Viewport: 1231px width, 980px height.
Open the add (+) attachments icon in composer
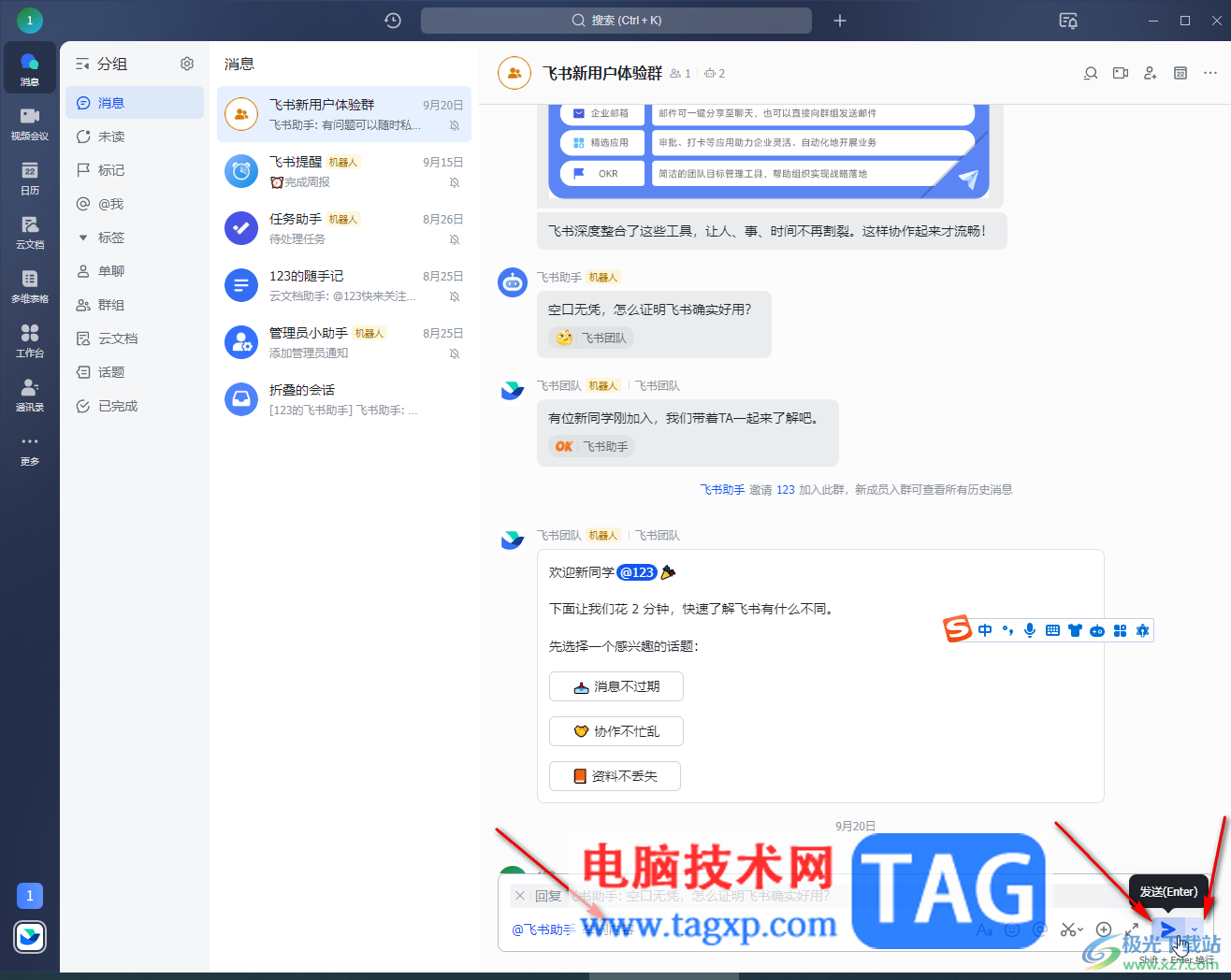1104,930
